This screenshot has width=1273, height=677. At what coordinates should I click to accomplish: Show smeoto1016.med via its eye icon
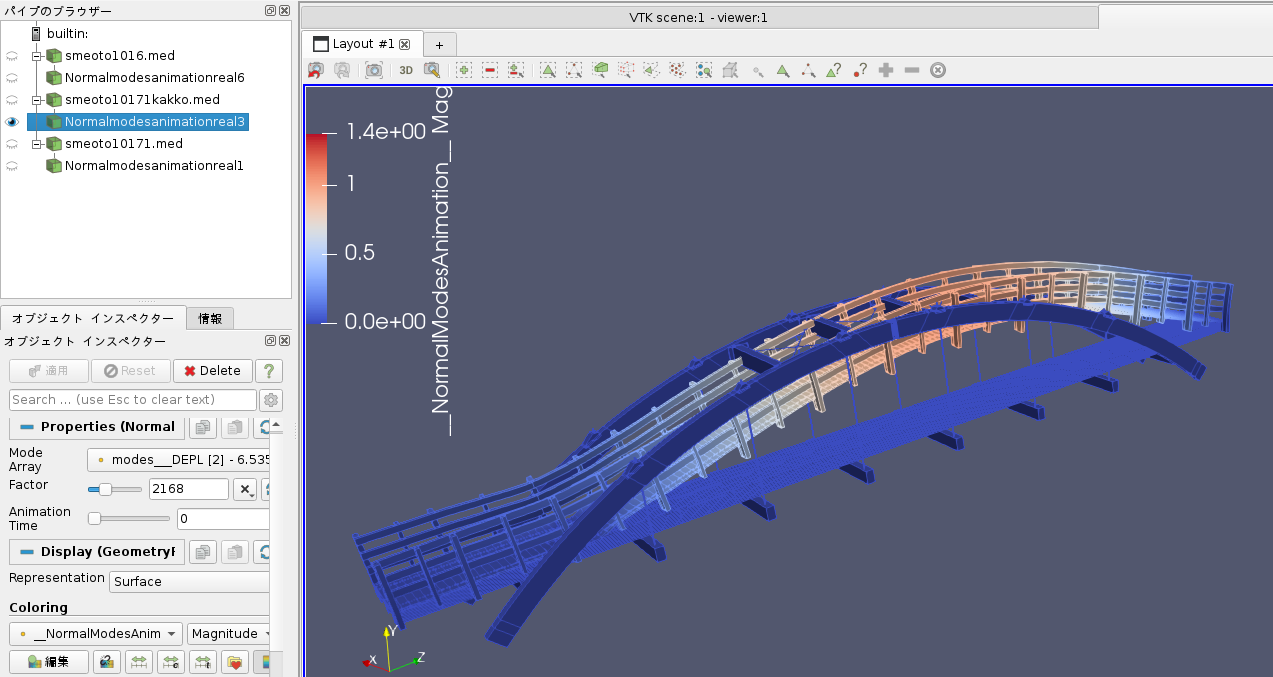point(12,56)
